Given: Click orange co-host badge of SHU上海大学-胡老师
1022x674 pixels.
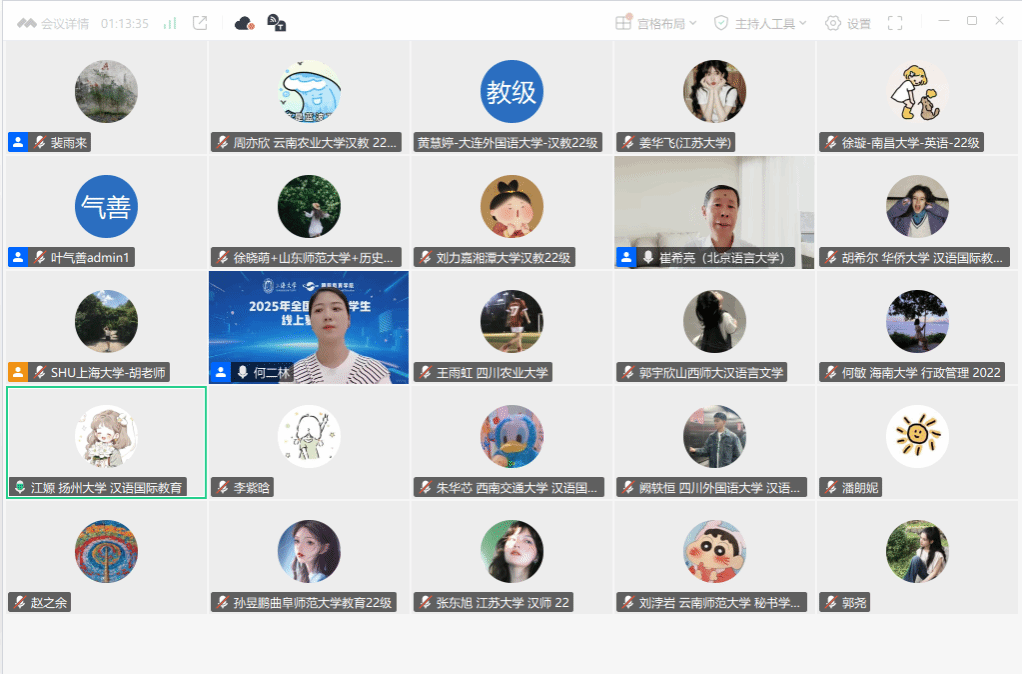Looking at the screenshot, I should (18, 373).
